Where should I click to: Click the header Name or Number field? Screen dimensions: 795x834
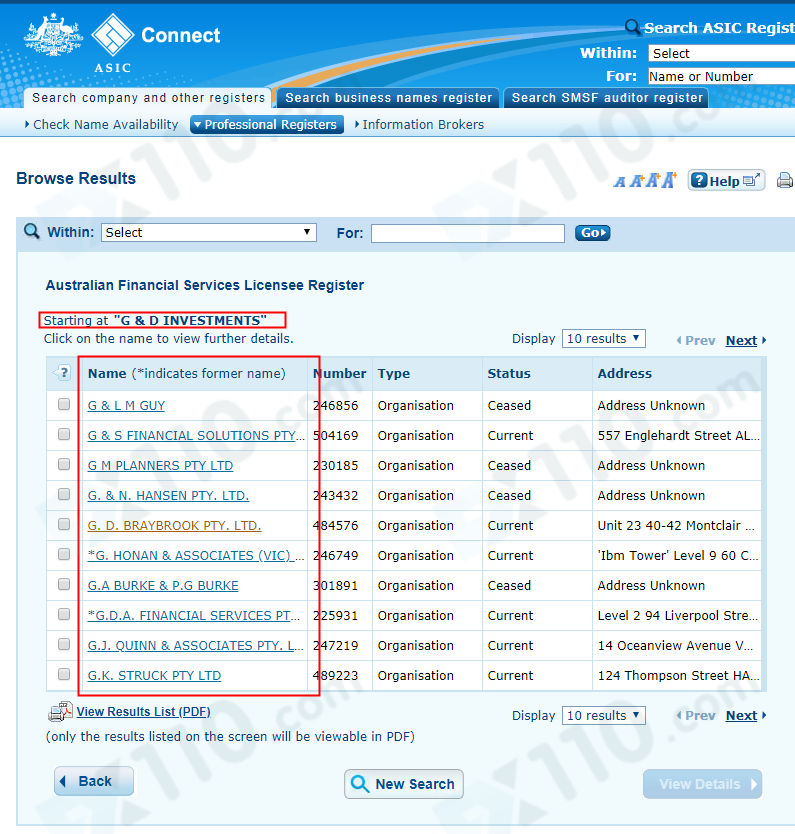[722, 77]
